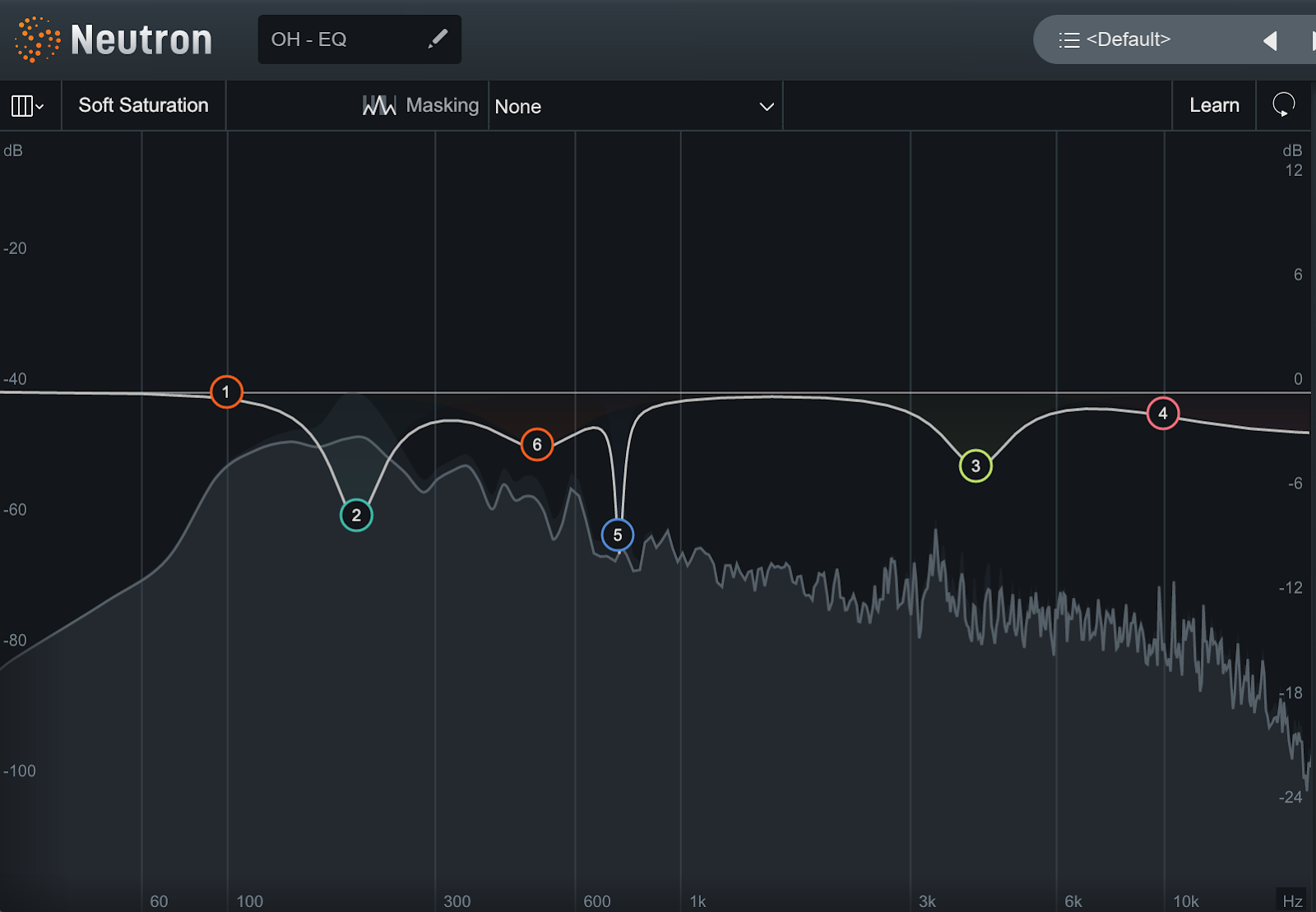Screen dimensions: 1316x912
Task: Click the pencil rename icon
Action: pyautogui.click(x=438, y=39)
